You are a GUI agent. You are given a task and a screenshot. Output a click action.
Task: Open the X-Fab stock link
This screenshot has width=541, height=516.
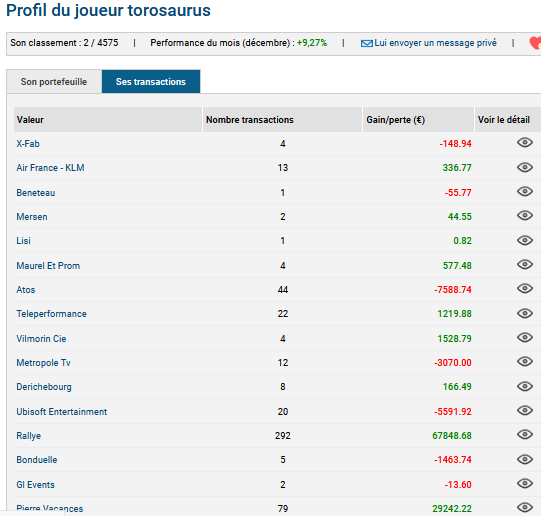coord(28,144)
